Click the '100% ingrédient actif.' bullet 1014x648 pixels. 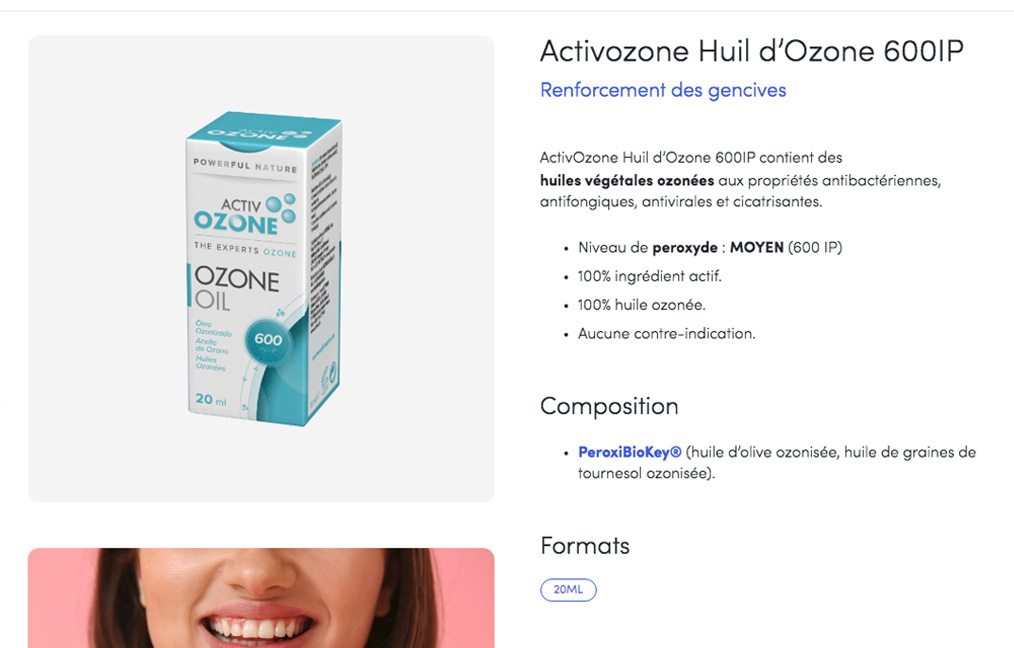[x=649, y=277]
